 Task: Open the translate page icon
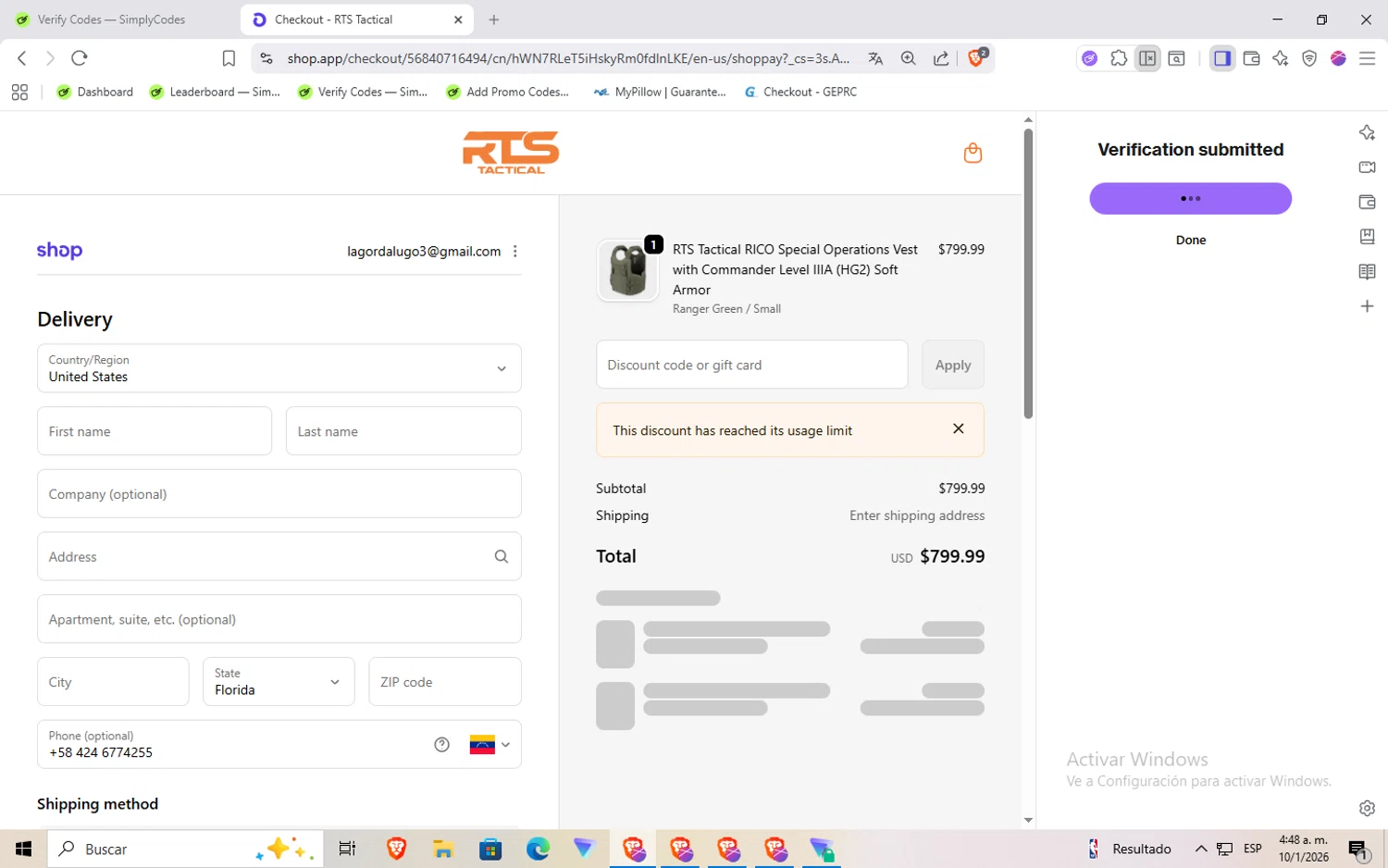[x=875, y=58]
